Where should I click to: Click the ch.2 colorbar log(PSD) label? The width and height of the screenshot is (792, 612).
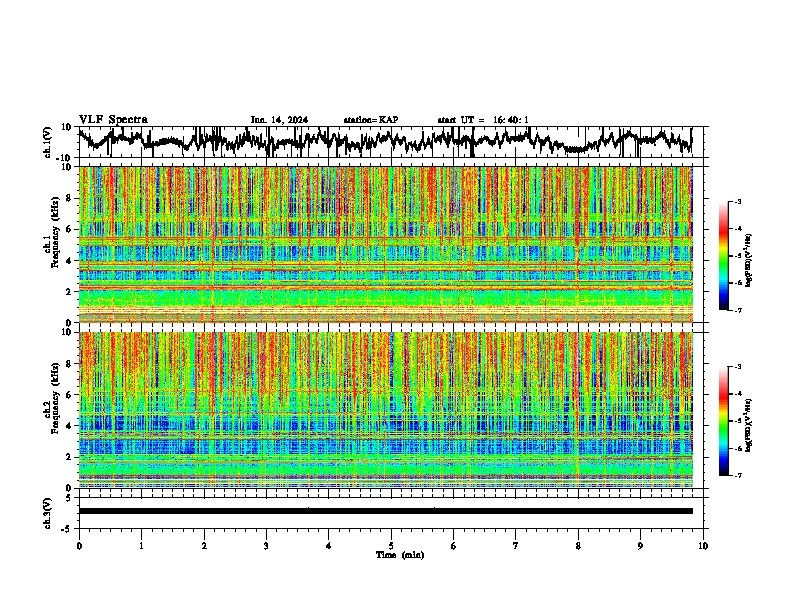[x=748, y=426]
